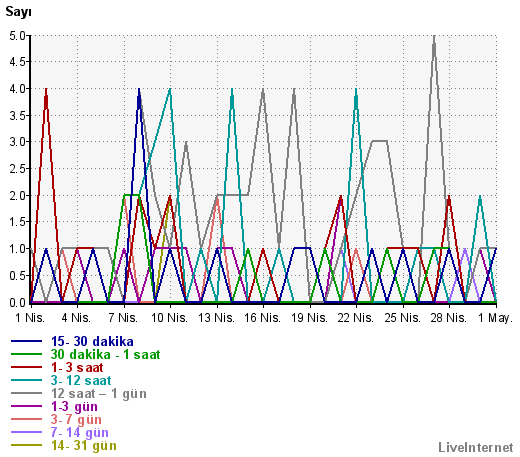Click the '7 Nis.' x-axis label
The image size is (520, 457).
(x=123, y=318)
